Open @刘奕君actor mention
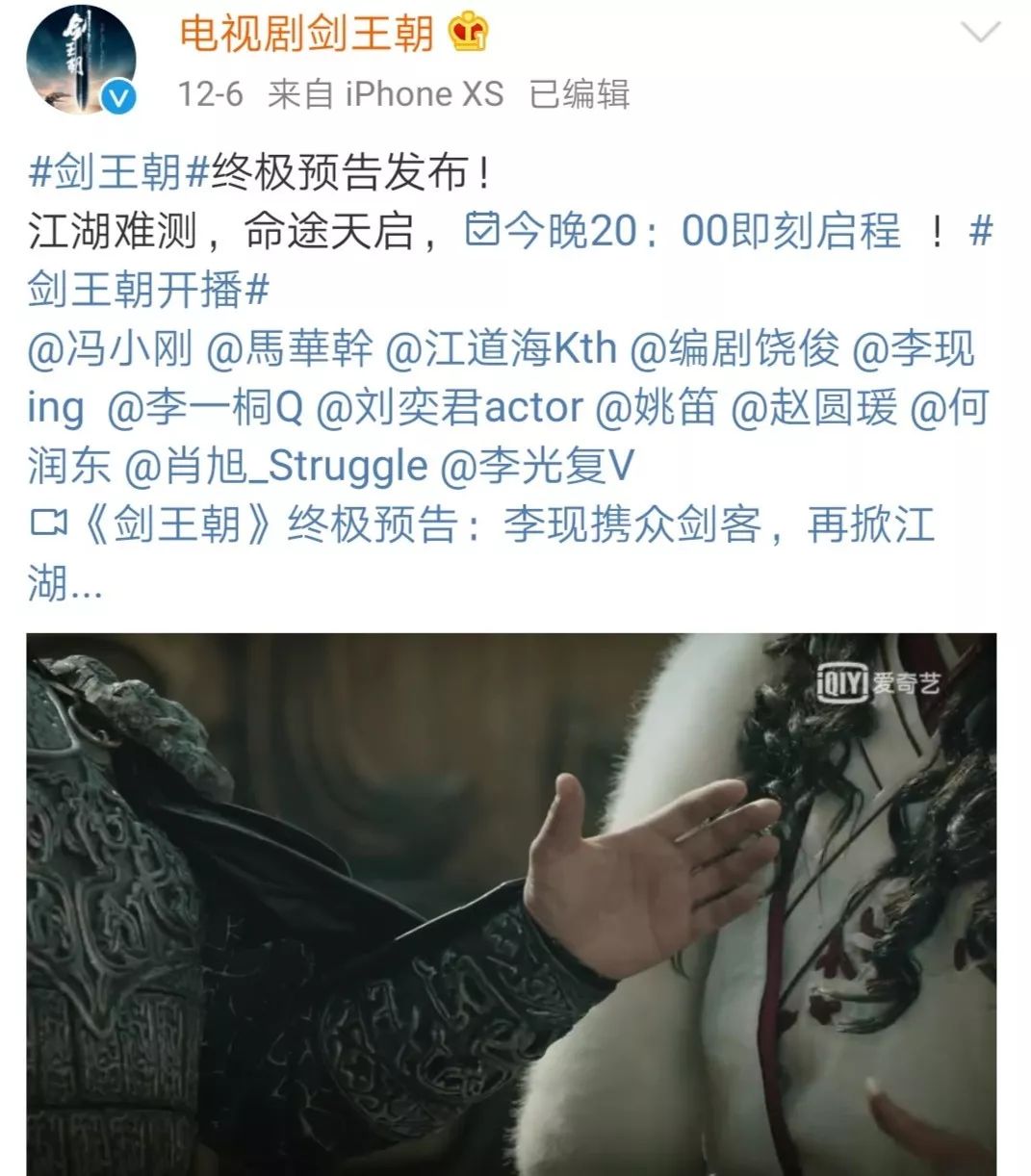Screen dimensions: 1031x1176 [x=450, y=407]
